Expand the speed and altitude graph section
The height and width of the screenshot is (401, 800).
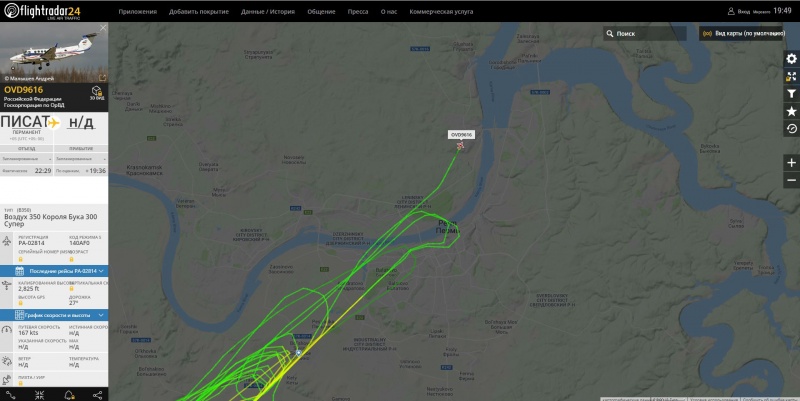coord(54,315)
